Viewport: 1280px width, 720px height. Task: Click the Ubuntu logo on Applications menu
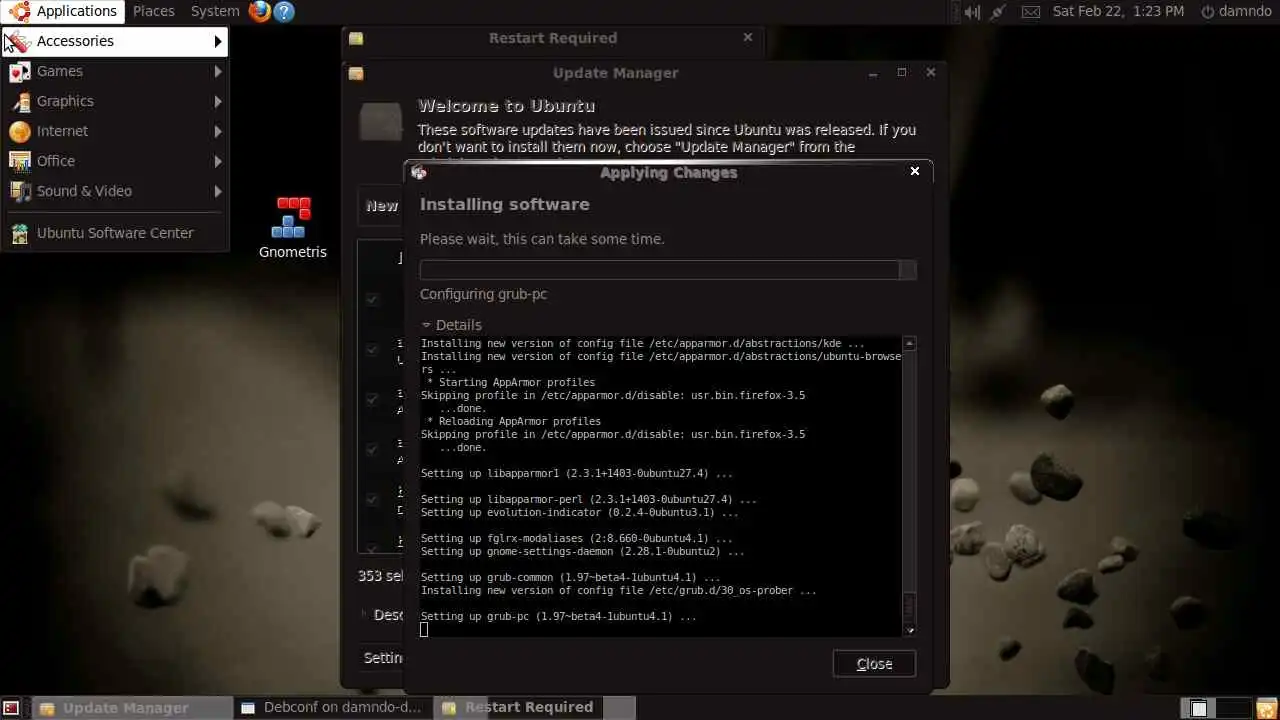click(20, 11)
